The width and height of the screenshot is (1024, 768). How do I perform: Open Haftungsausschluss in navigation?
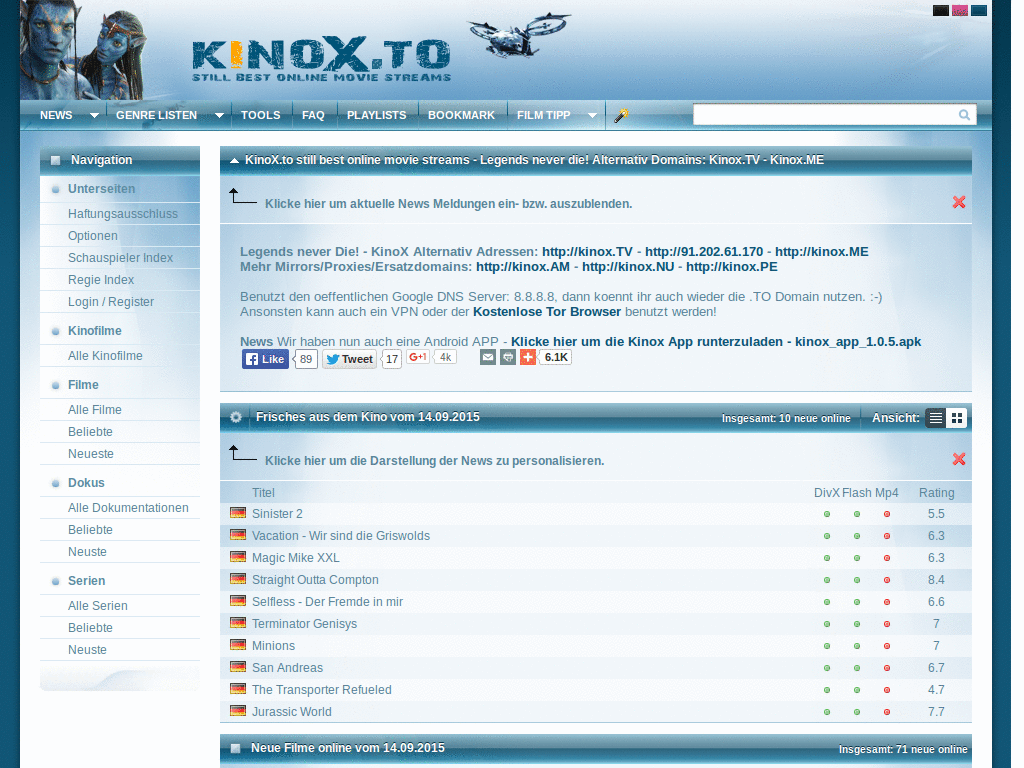tap(123, 214)
